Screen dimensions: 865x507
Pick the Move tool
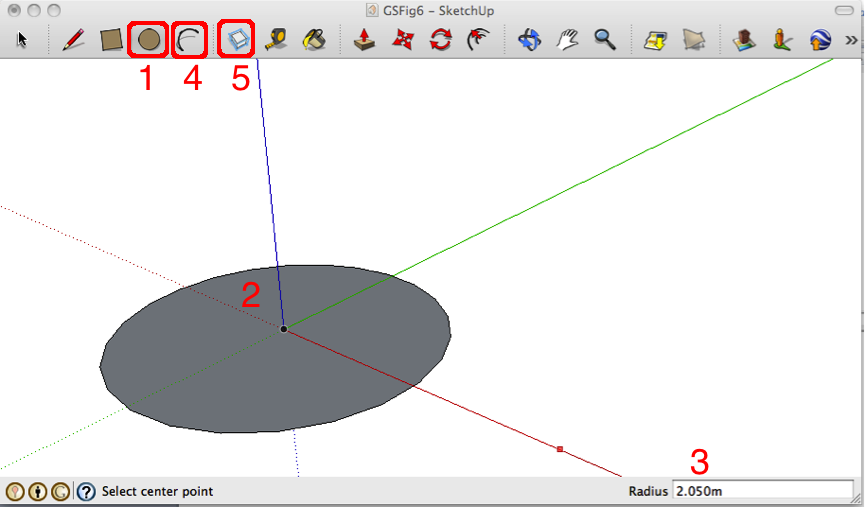click(x=403, y=40)
